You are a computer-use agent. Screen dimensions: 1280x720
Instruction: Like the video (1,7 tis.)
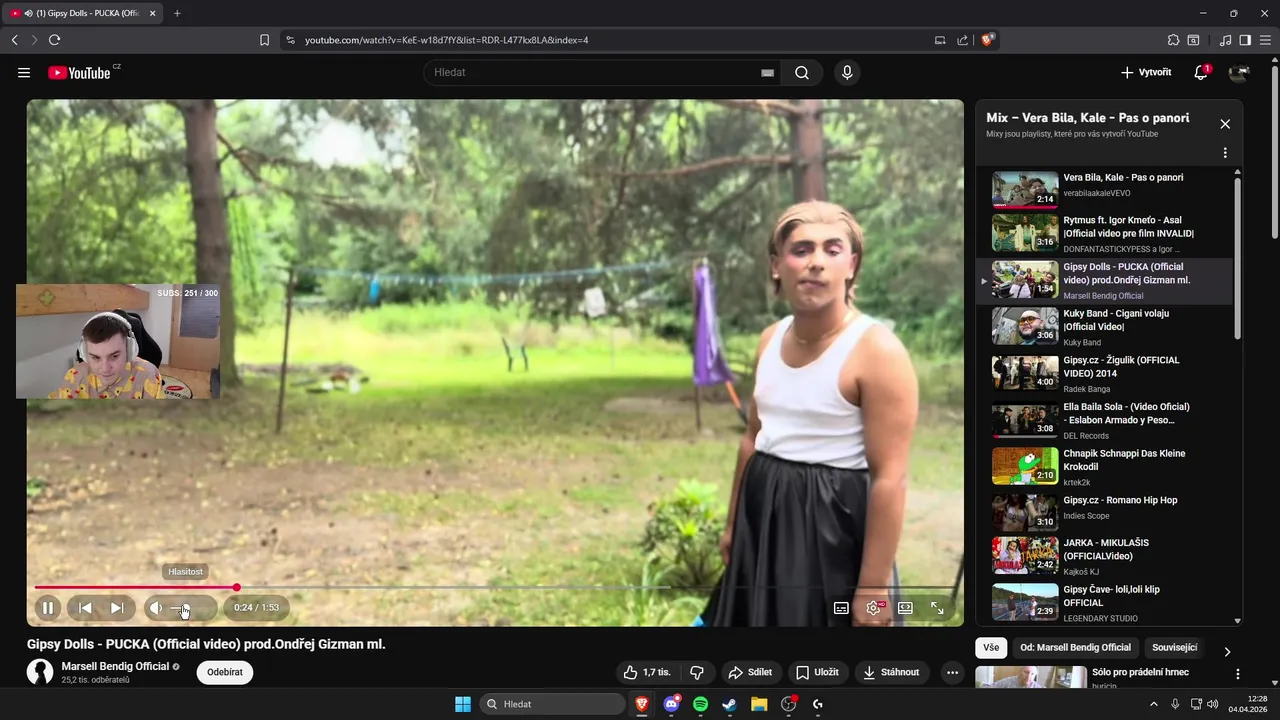[x=647, y=672]
